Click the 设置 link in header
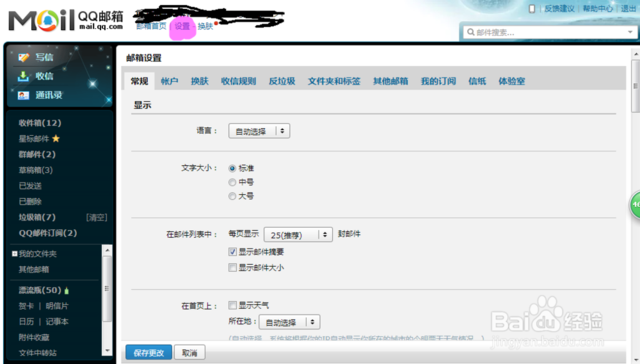Image resolution: width=640 pixels, height=364 pixels. point(182,26)
